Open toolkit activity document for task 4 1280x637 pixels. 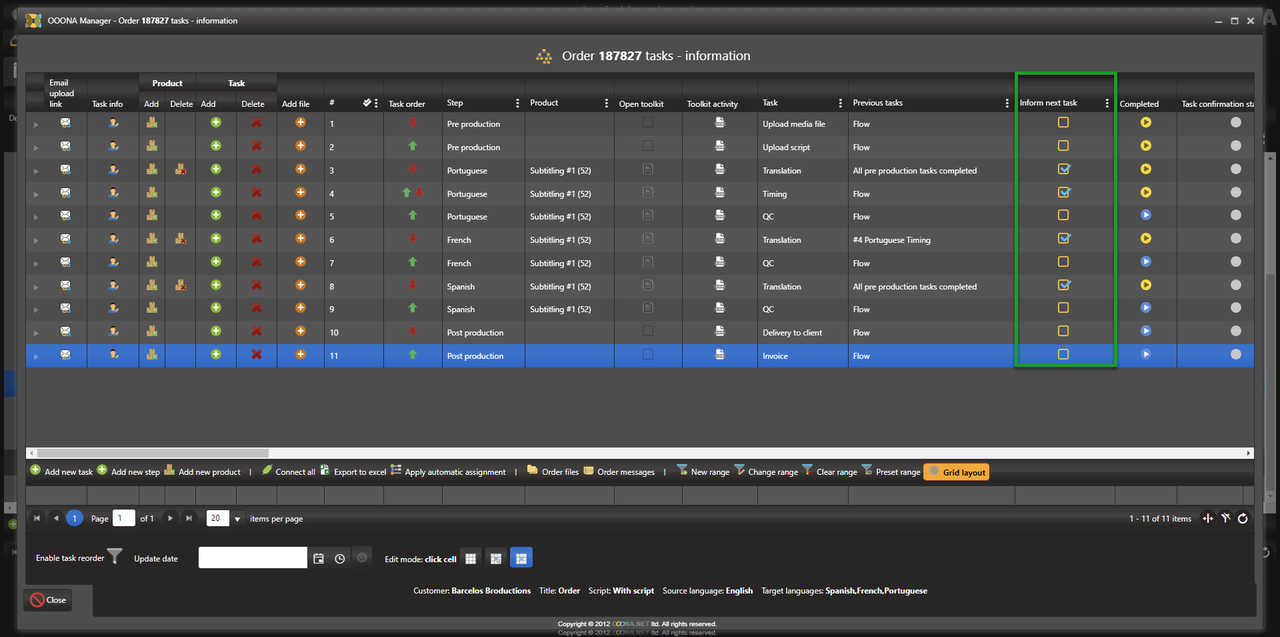719,193
